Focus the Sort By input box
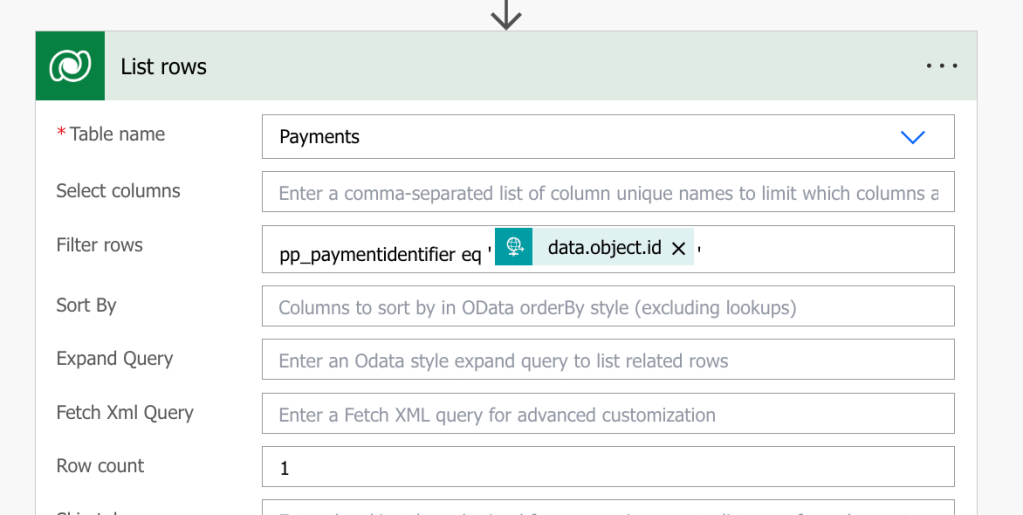 pos(608,307)
